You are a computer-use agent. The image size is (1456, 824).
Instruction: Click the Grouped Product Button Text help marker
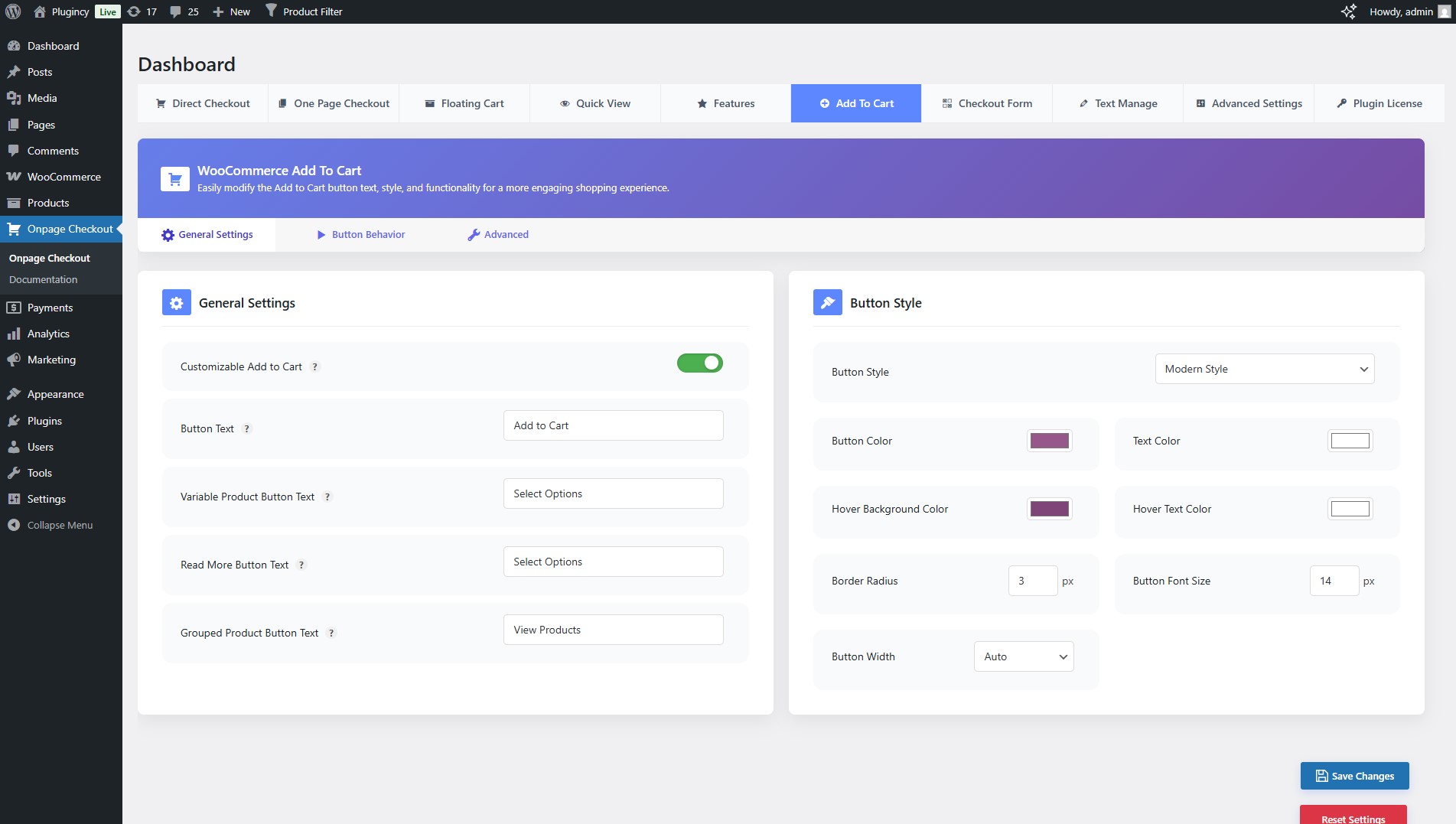[x=331, y=633]
